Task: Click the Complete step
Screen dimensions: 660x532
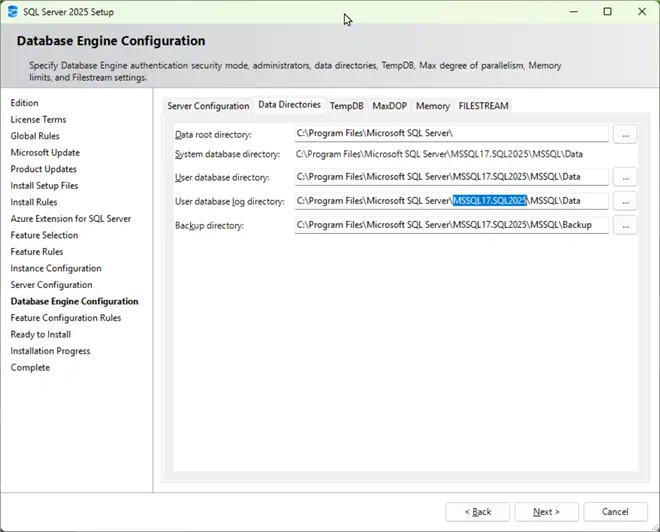Action: click(x=30, y=367)
